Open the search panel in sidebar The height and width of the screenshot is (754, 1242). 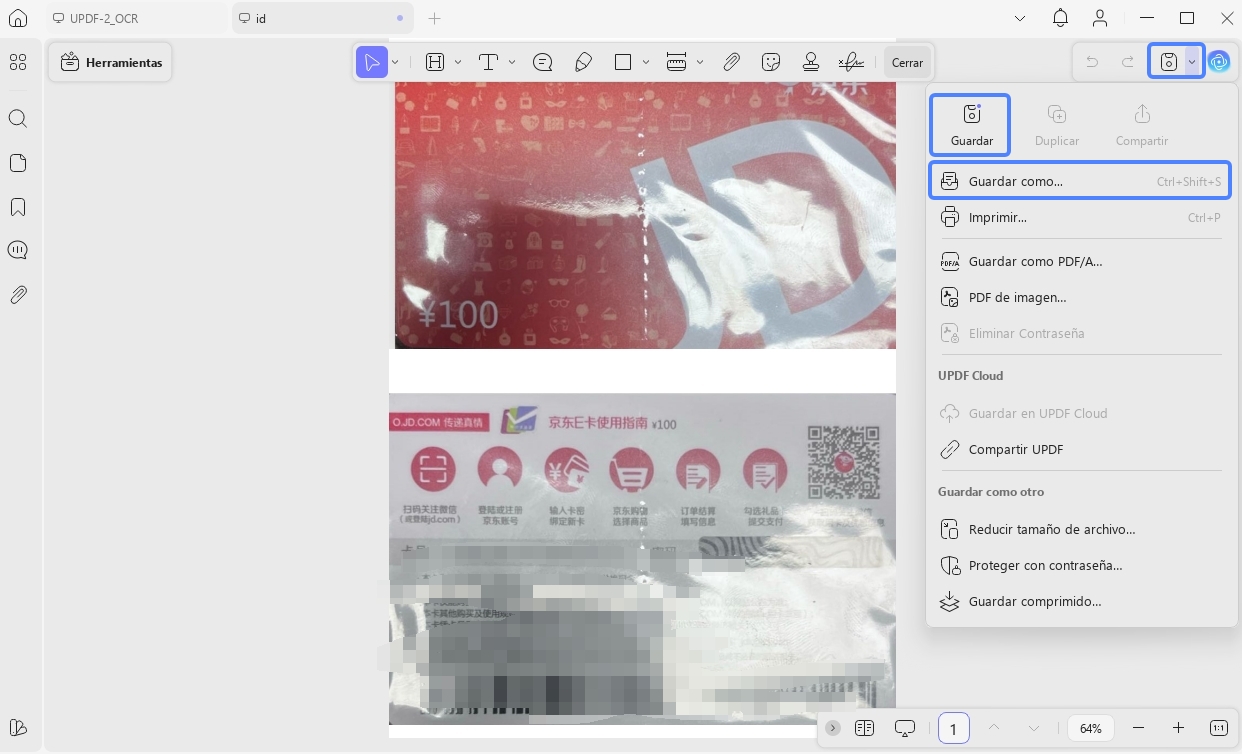click(x=18, y=118)
